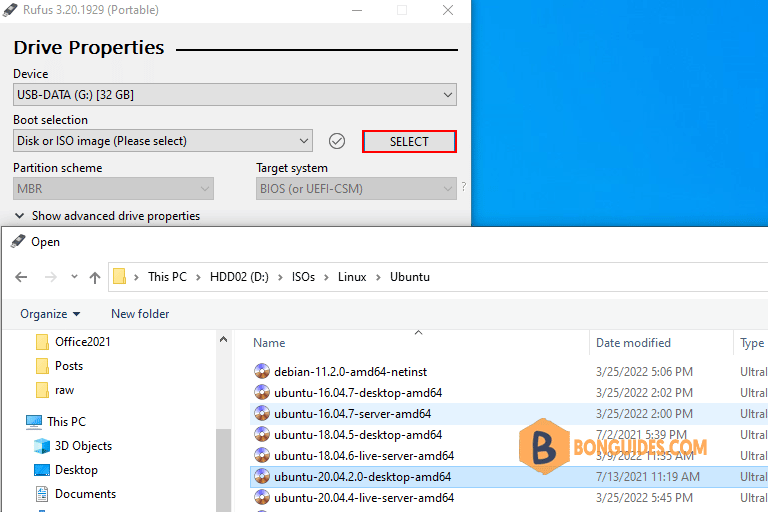Click the ubuntu-18.04.5-desktop-amd64 disc icon
768x512 pixels.
(x=262, y=435)
